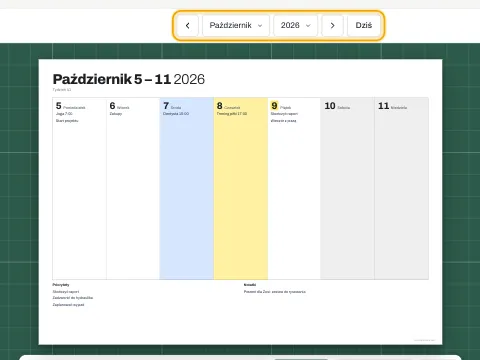Viewport: 480px width, 360px height.
Task: Click the Dentysta 16:00 entry on Wednesday
Action: point(176,114)
